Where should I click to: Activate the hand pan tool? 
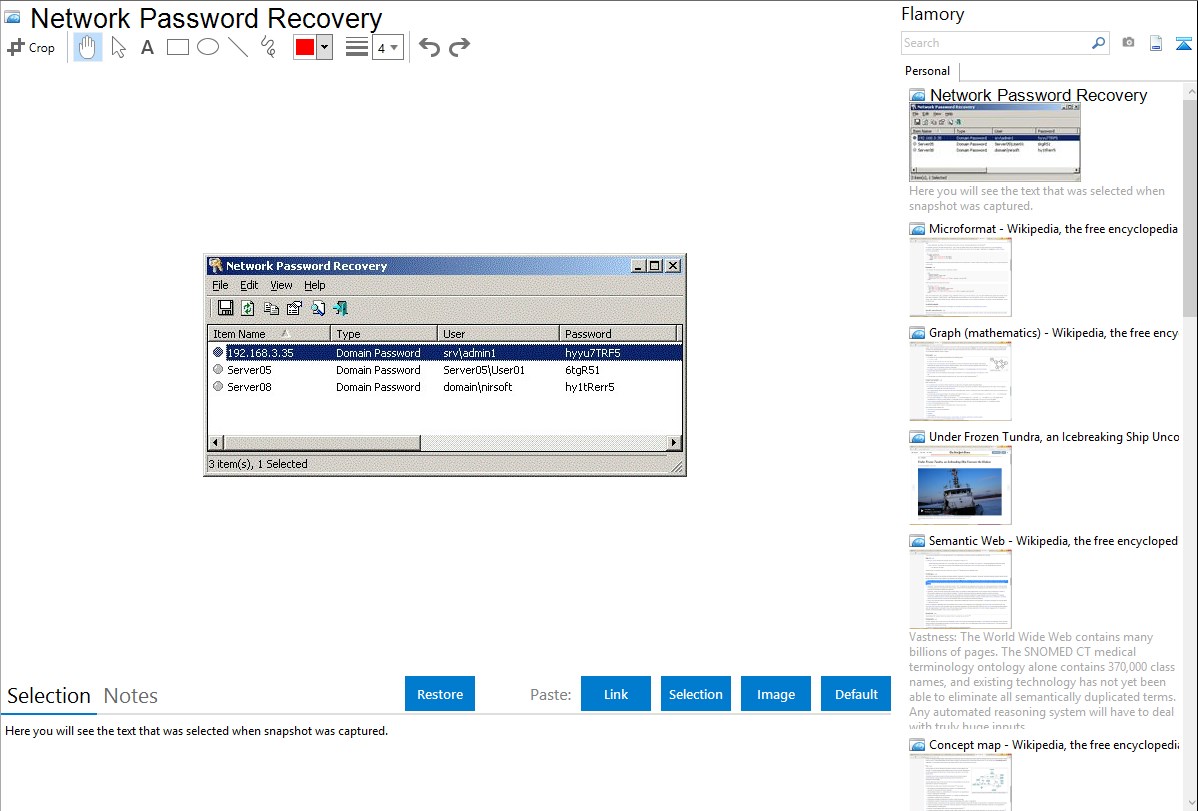click(x=87, y=47)
